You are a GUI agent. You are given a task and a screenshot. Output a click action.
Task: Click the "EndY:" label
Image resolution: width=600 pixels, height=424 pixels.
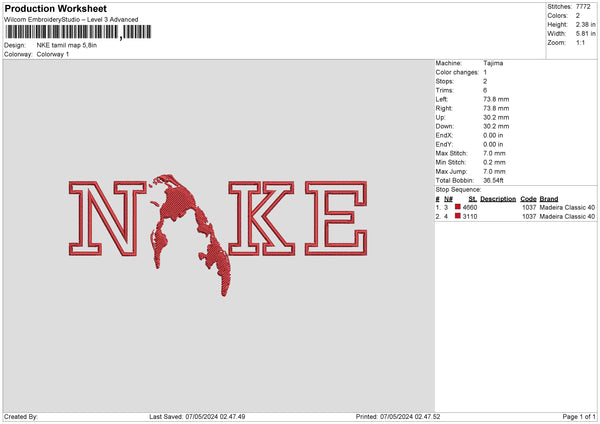pyautogui.click(x=444, y=144)
